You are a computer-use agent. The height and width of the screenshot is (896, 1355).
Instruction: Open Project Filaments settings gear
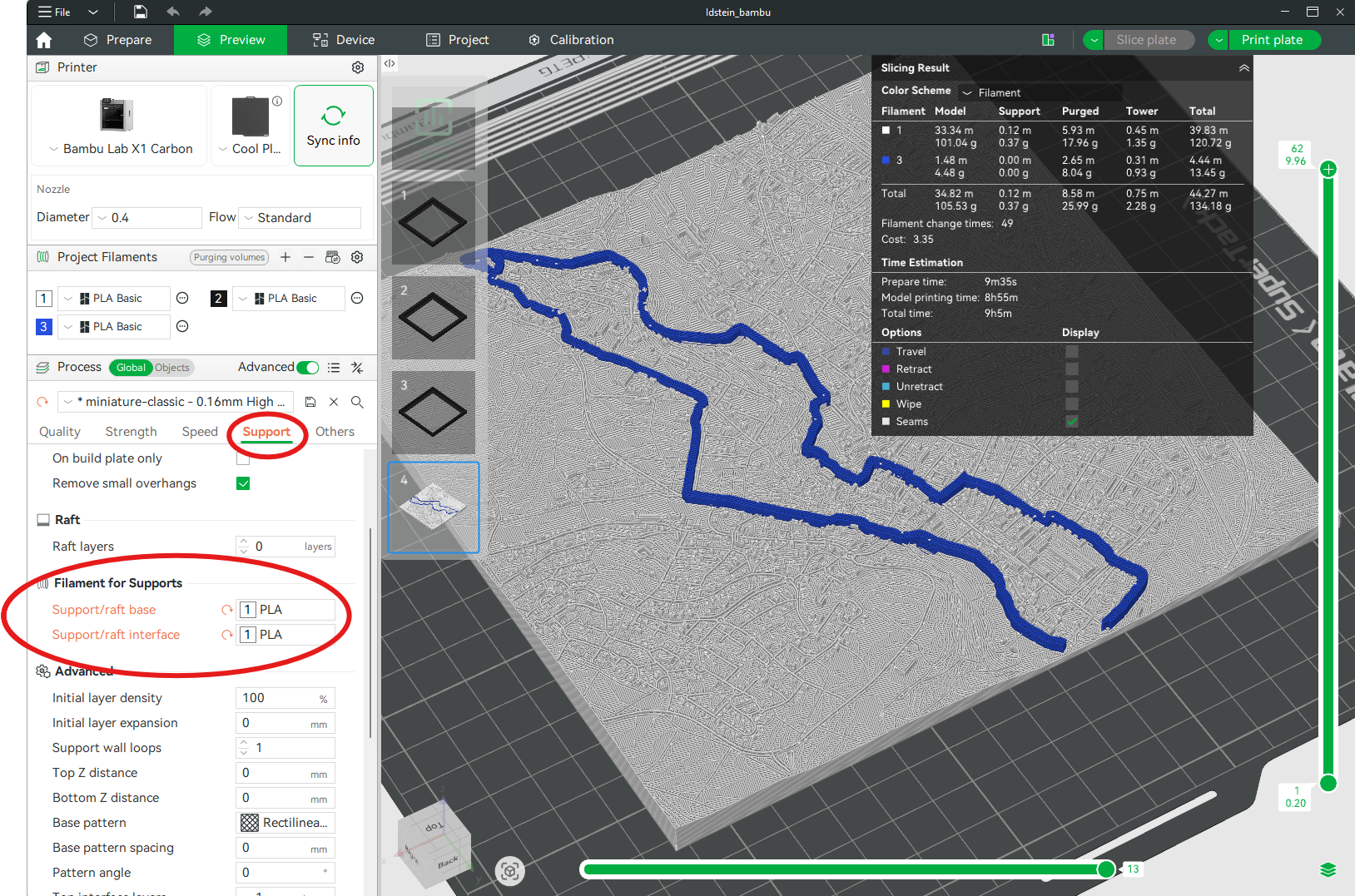(x=357, y=257)
